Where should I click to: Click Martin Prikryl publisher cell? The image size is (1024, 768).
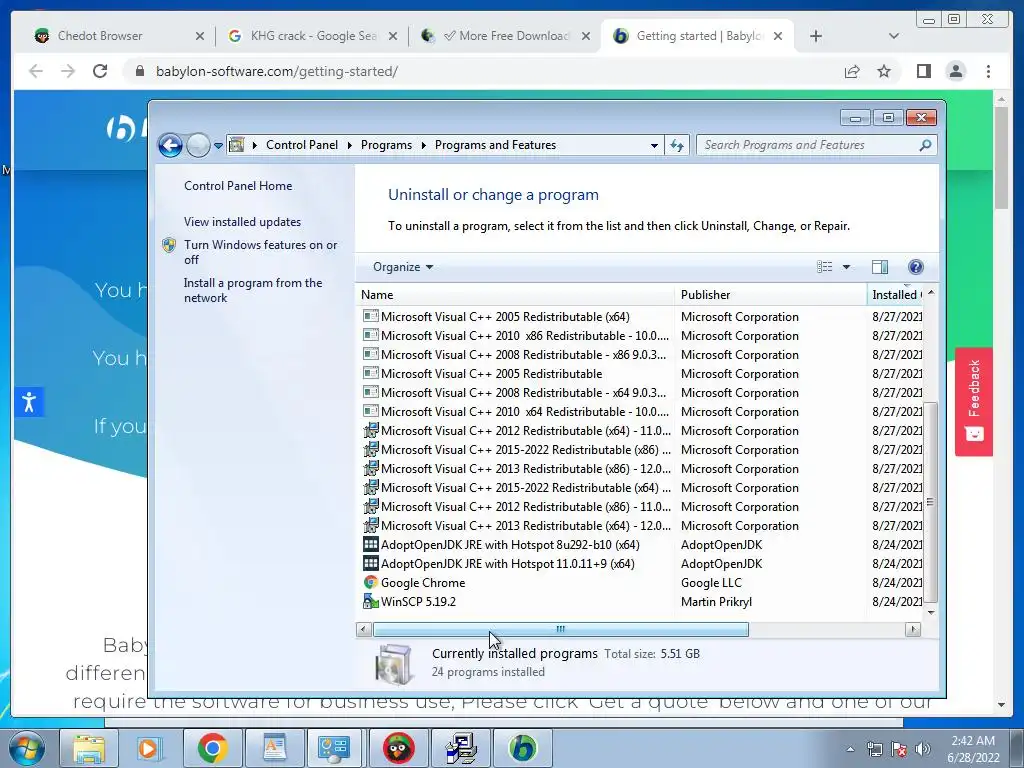[x=716, y=601]
